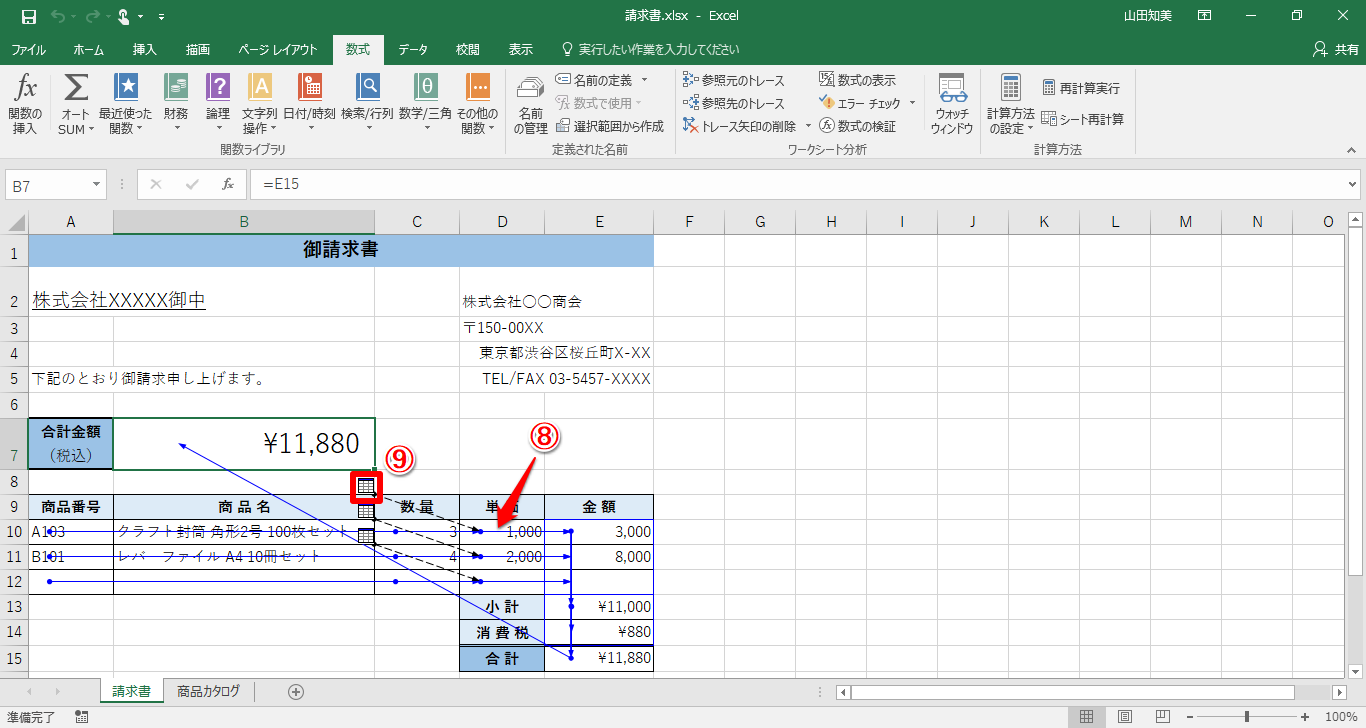Click the horizontal scrollbar track
This screenshot has width=1366, height=728.
[x=1092, y=692]
